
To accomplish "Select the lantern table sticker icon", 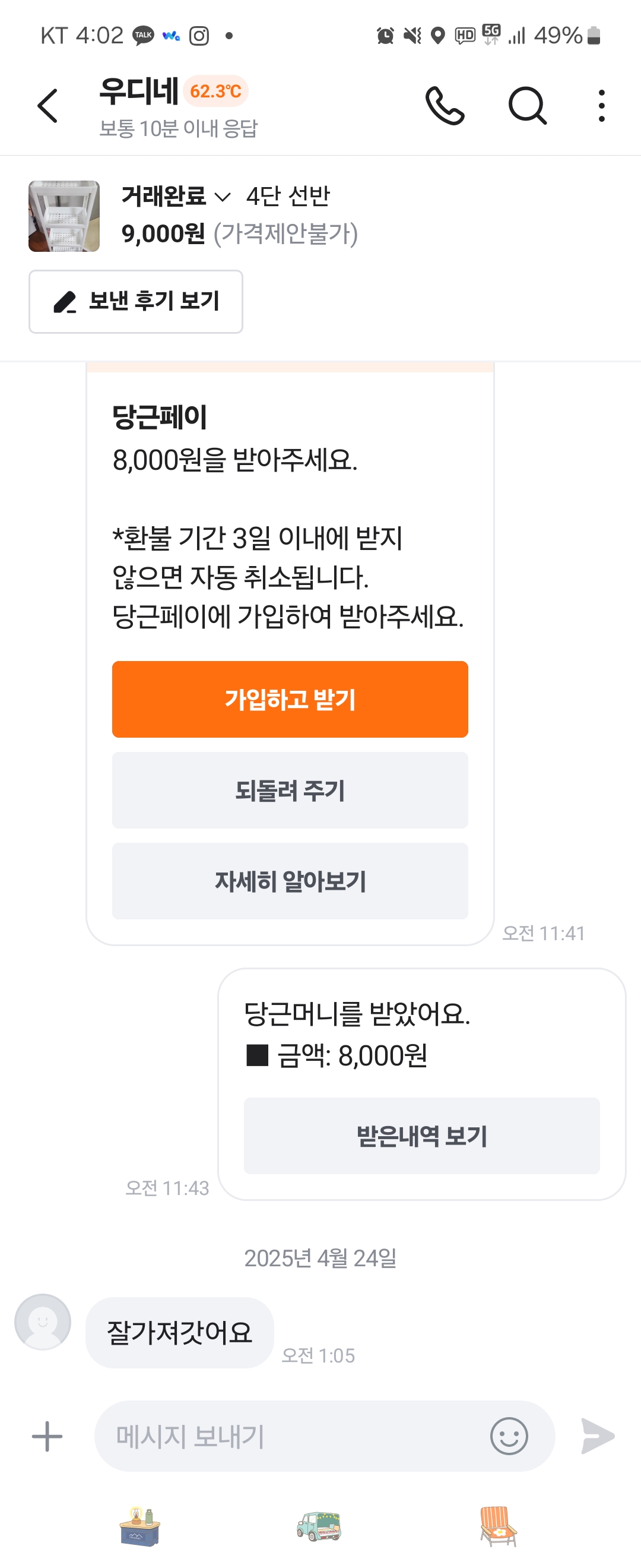I will pos(140,1526).
